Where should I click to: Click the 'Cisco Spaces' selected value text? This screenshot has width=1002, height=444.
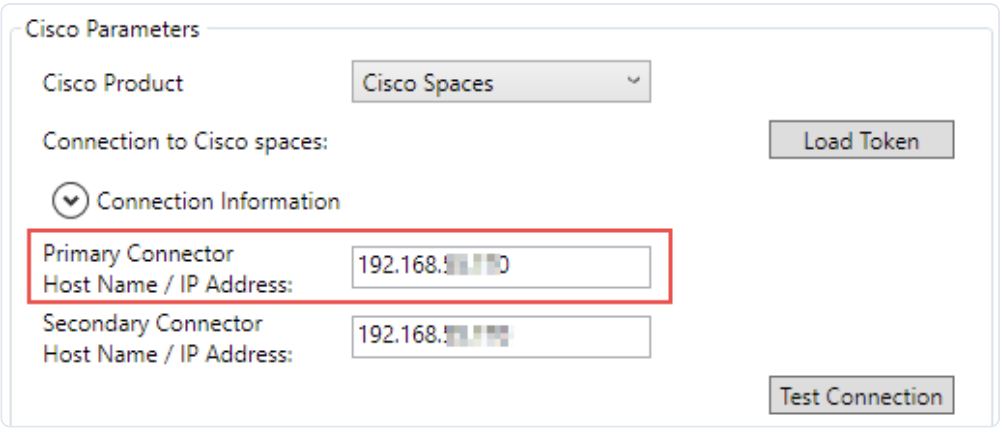click(x=428, y=83)
